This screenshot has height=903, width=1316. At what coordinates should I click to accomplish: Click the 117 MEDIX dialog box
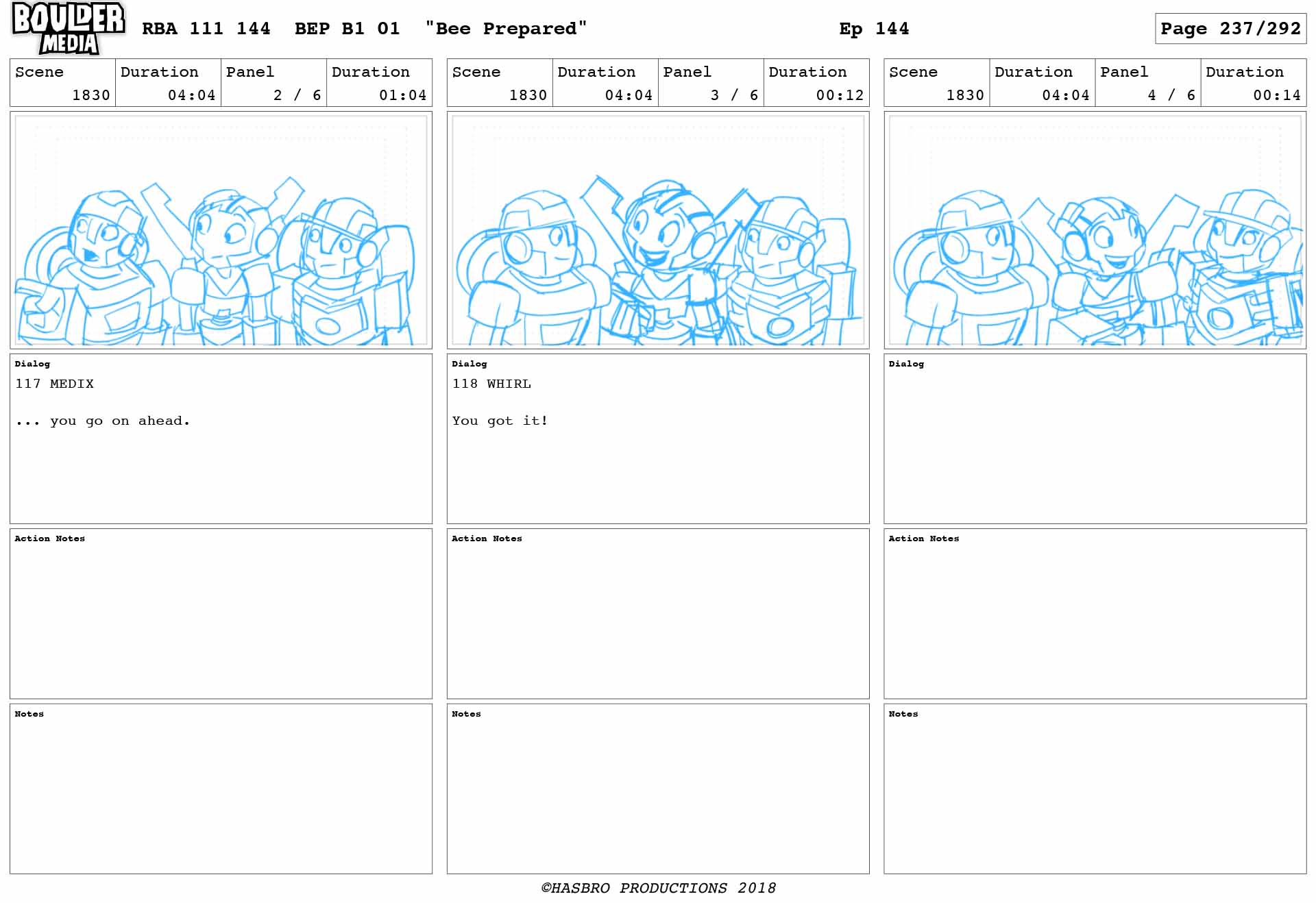[221, 438]
